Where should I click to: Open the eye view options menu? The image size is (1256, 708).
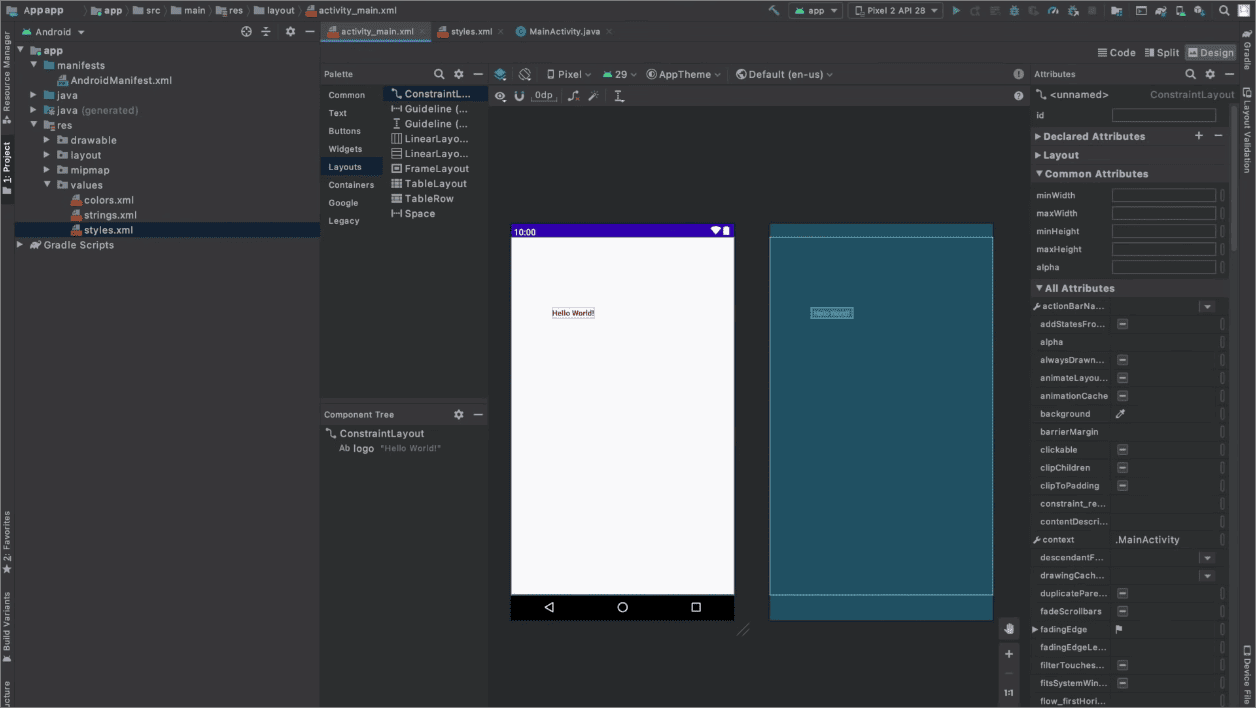coord(500,95)
